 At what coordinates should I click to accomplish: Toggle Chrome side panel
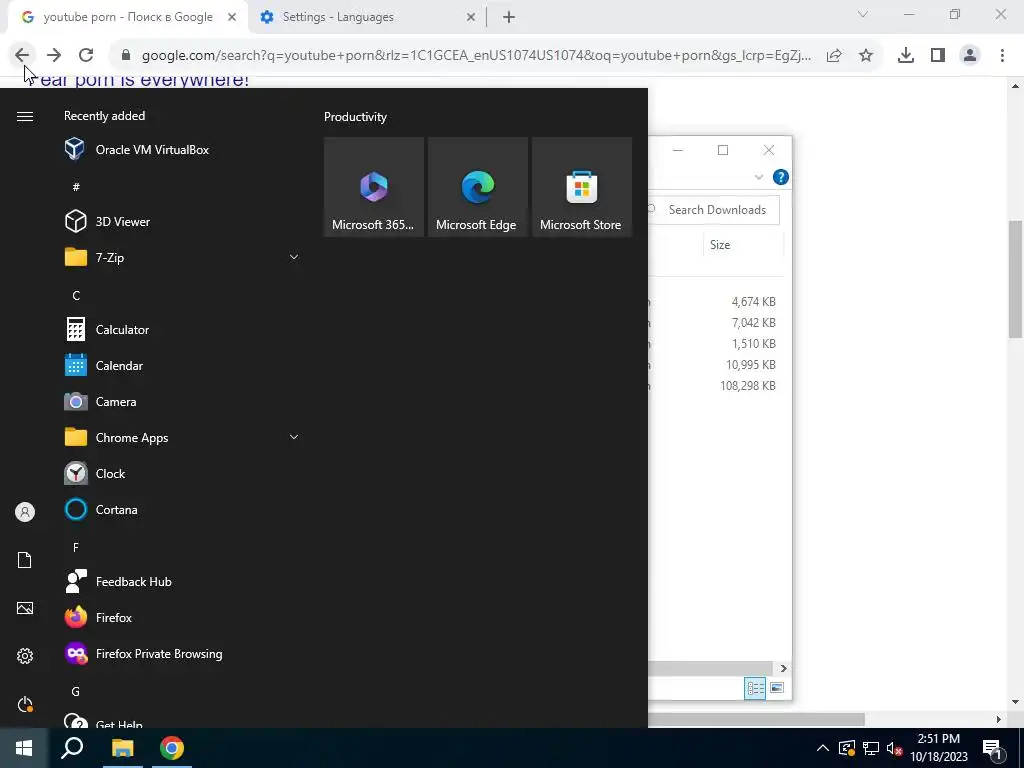click(938, 56)
